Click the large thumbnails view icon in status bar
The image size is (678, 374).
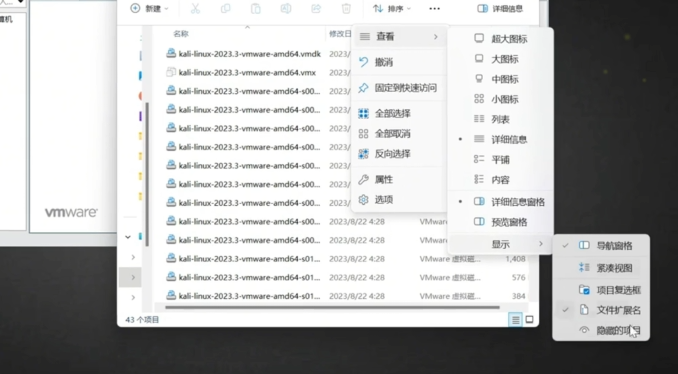(529, 320)
